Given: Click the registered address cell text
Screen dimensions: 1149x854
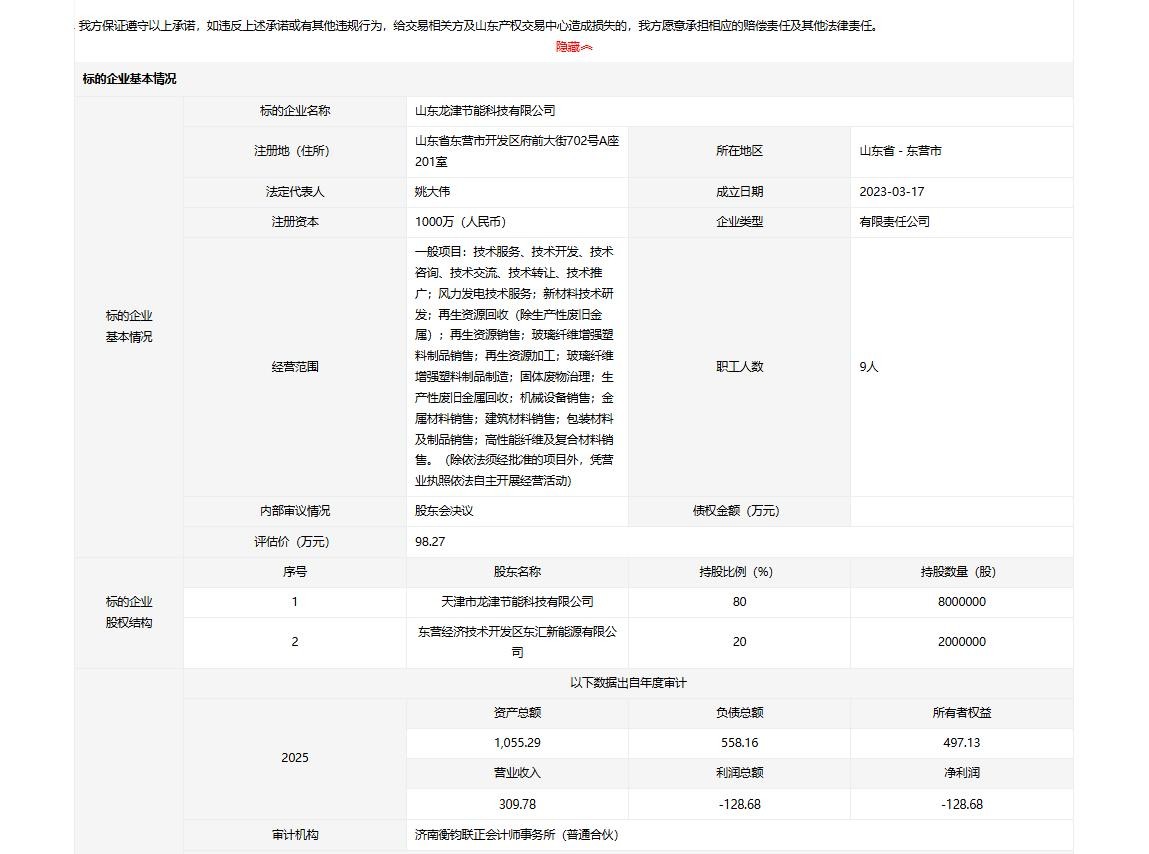Looking at the screenshot, I should [x=516, y=151].
